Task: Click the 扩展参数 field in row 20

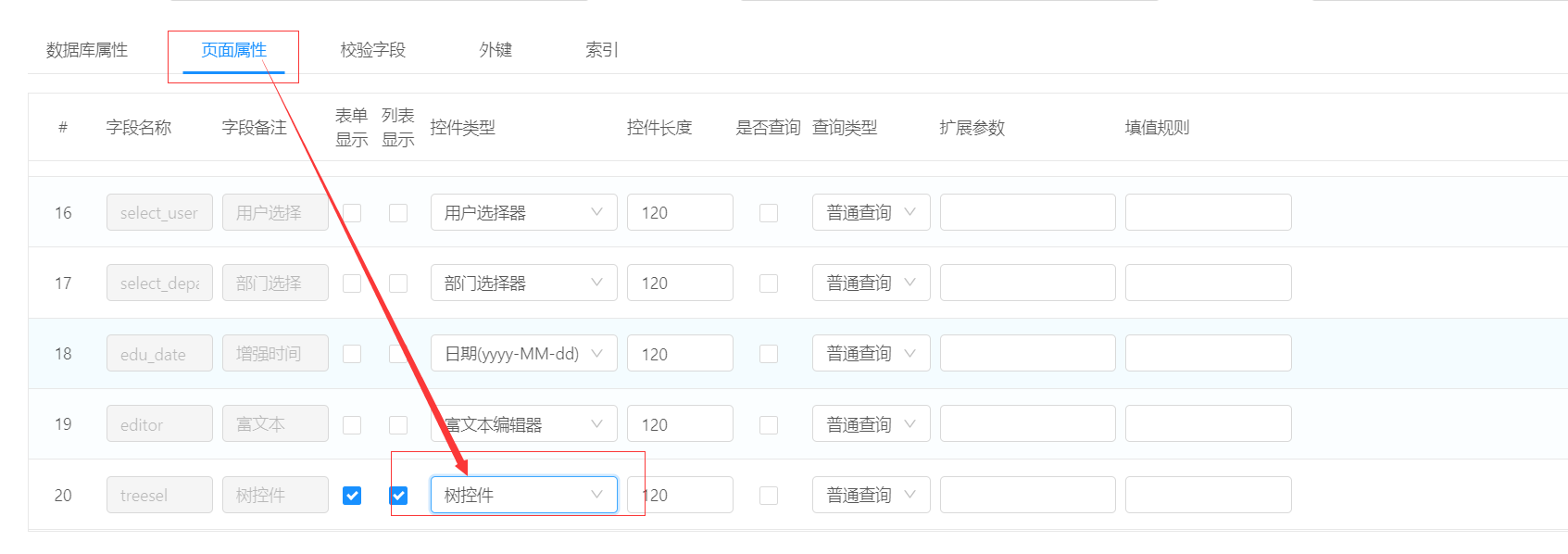Action: (1027, 496)
